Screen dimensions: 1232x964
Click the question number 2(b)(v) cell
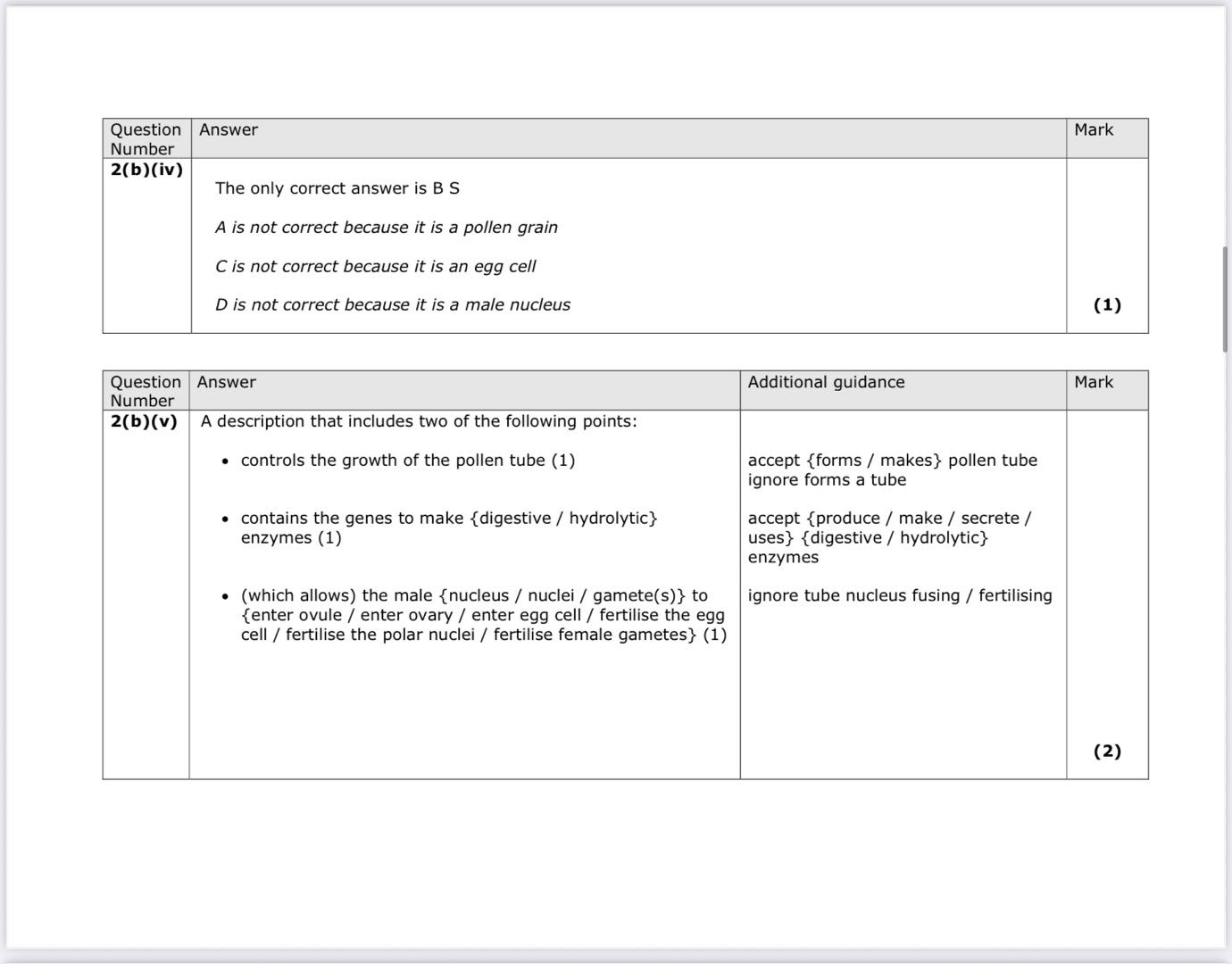point(144,421)
